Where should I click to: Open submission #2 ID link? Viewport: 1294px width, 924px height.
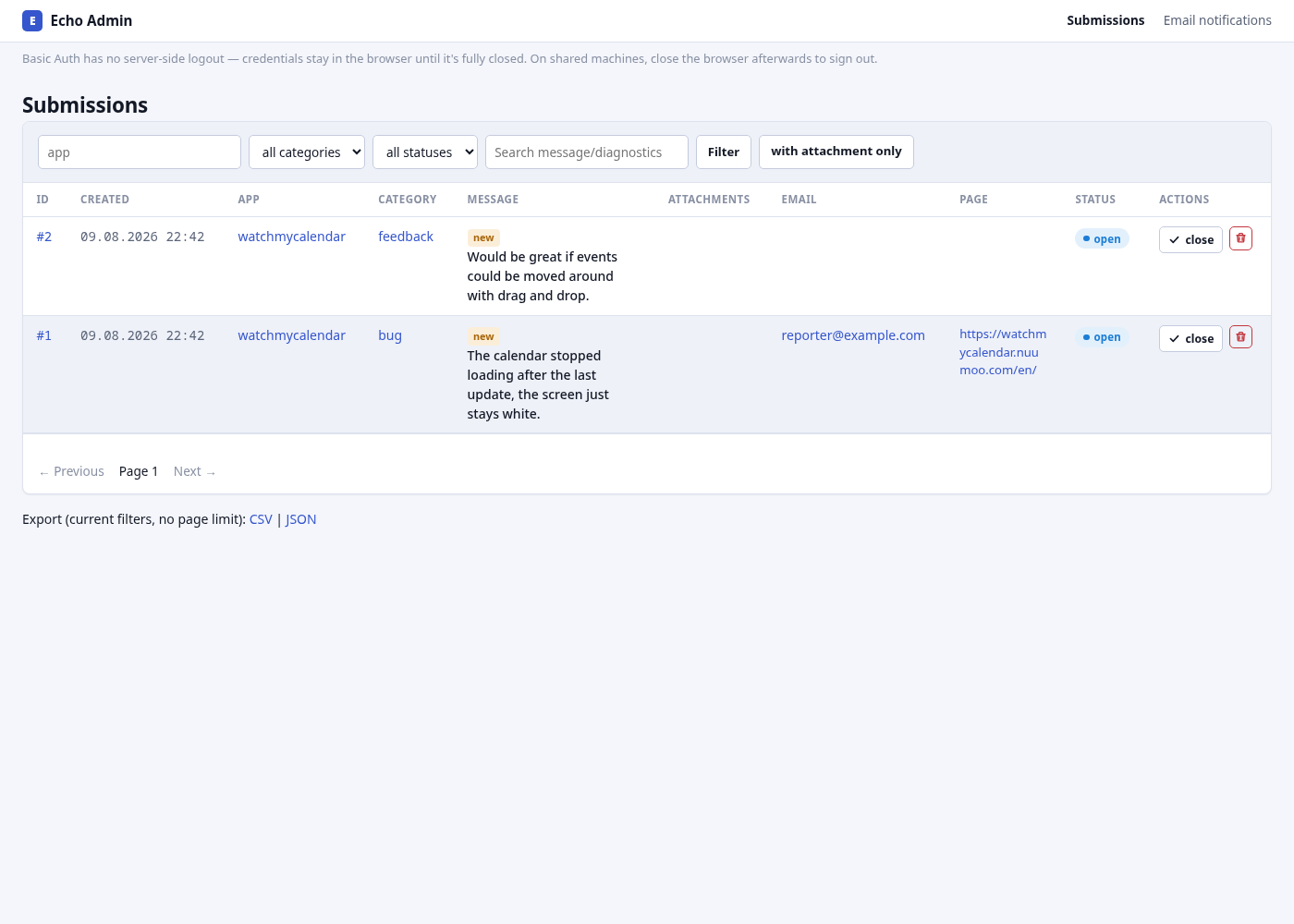tap(44, 237)
